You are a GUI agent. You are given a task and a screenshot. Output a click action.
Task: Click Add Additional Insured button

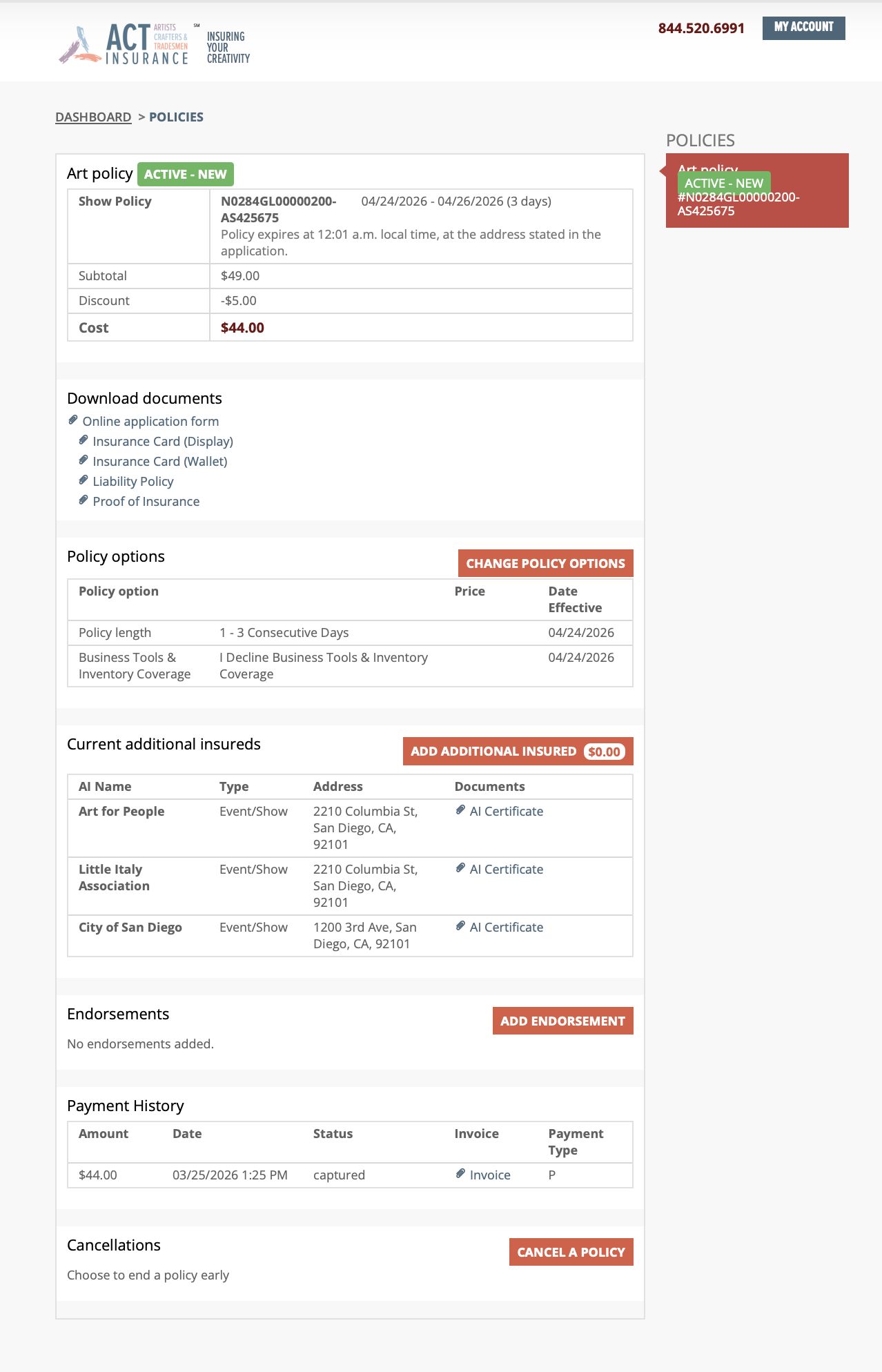518,752
